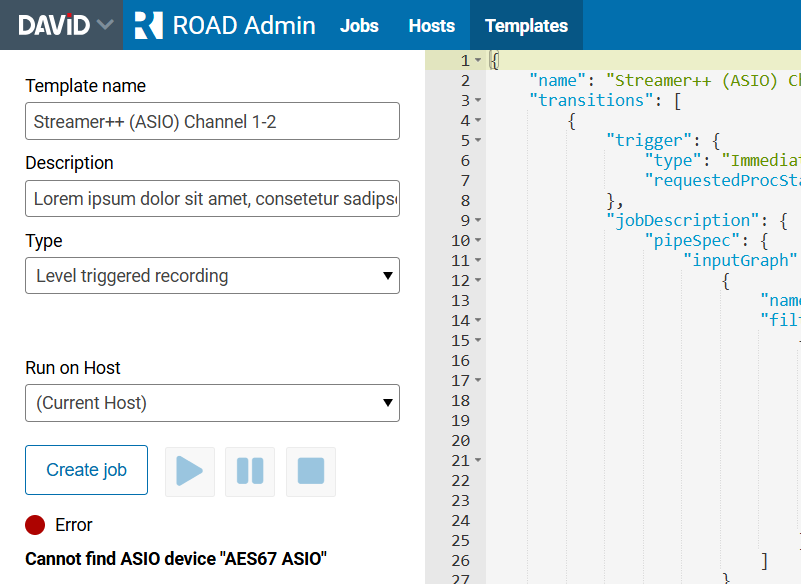Click the play job icon

(190, 471)
